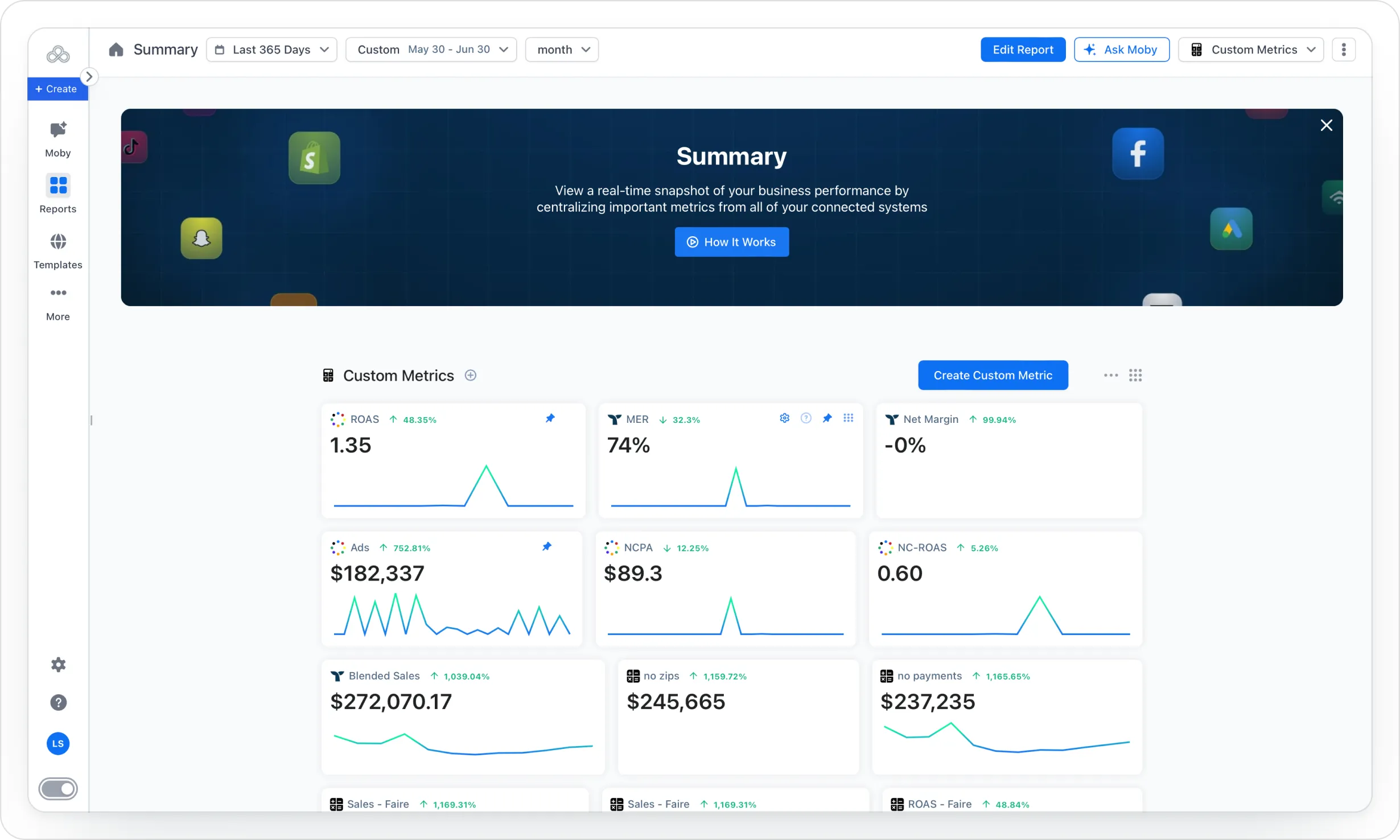
Task: Click settings gear in sidebar
Action: tap(58, 665)
